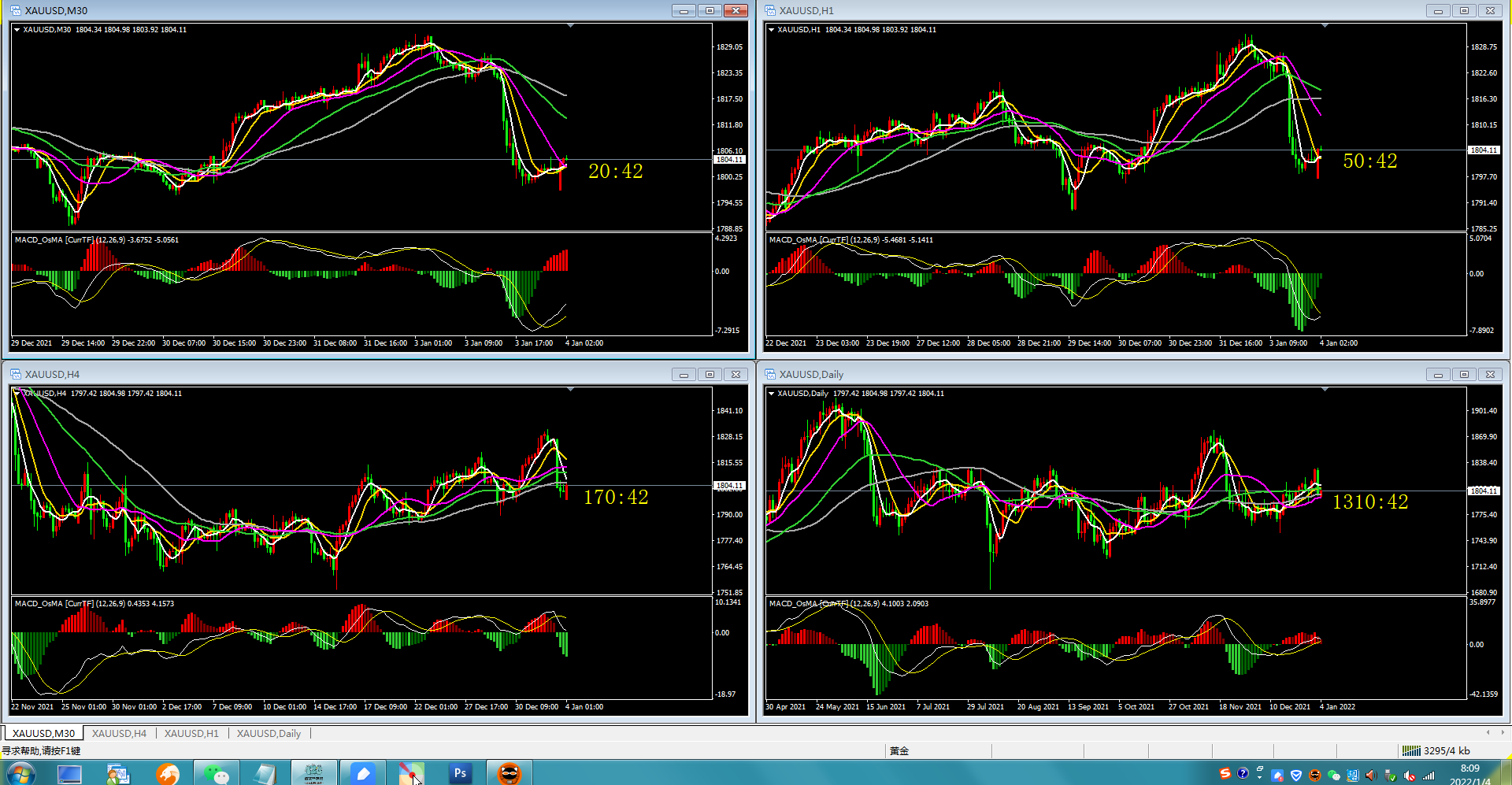Open the volume speaker tray icon
Viewport: 1512px width, 785px height.
tap(1371, 775)
